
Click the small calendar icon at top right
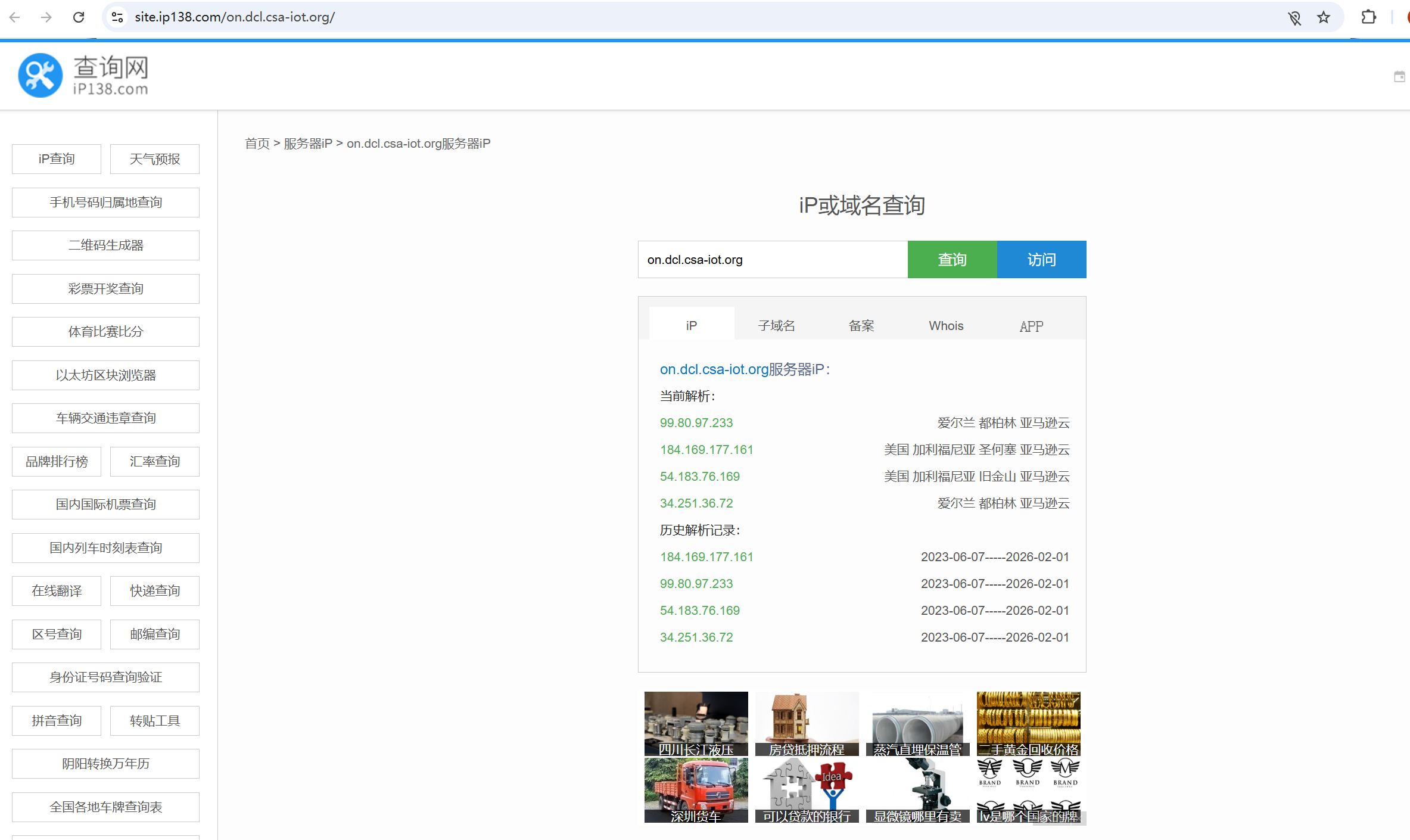(1399, 76)
